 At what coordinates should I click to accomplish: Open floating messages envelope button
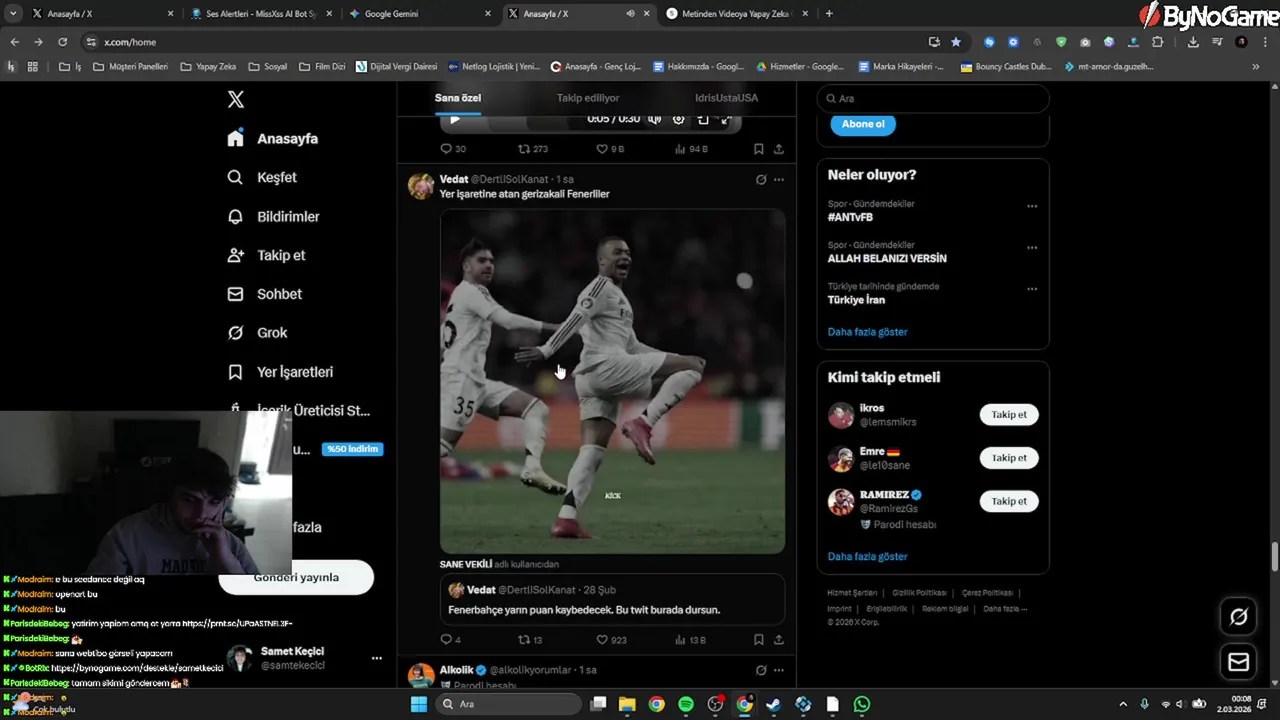coord(1238,662)
